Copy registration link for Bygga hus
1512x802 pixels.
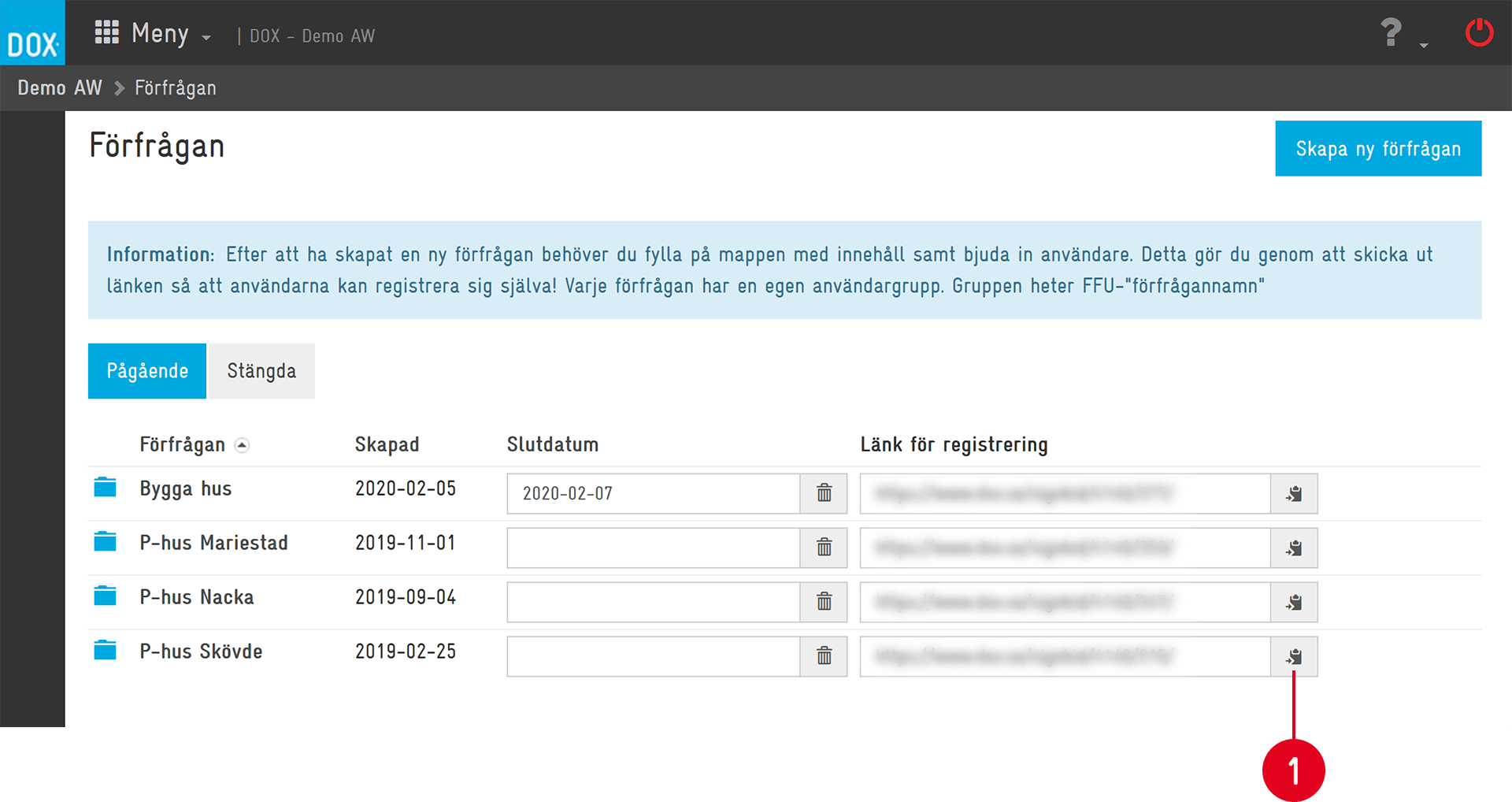1294,493
